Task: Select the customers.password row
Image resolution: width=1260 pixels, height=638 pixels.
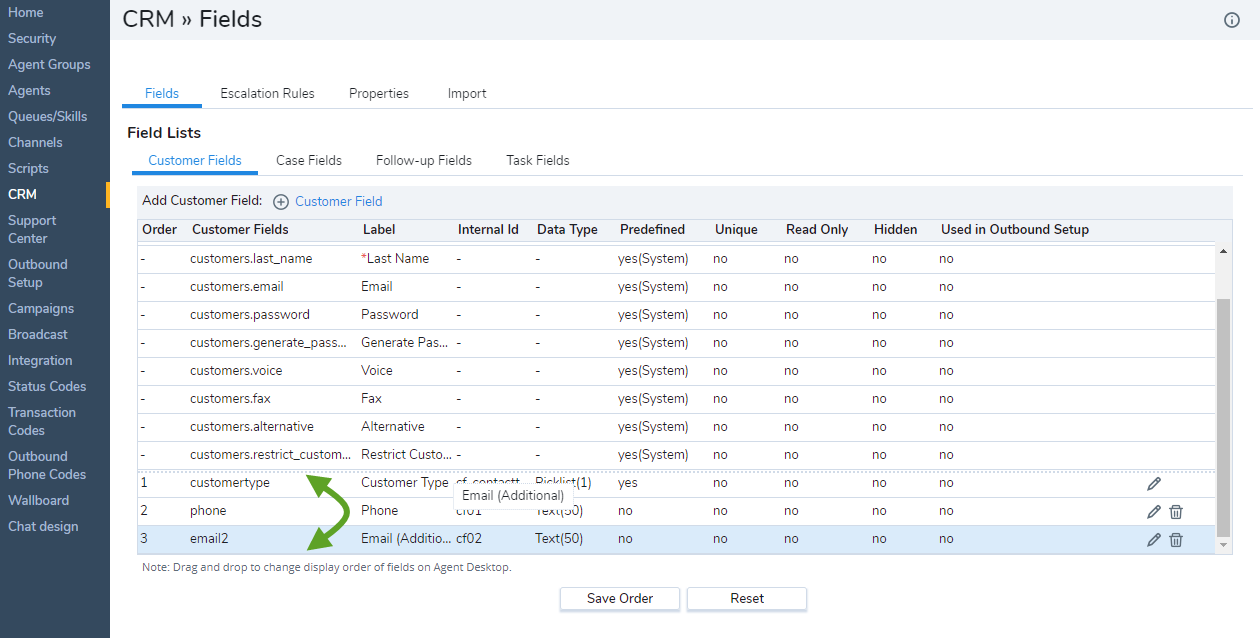Action: click(677, 315)
